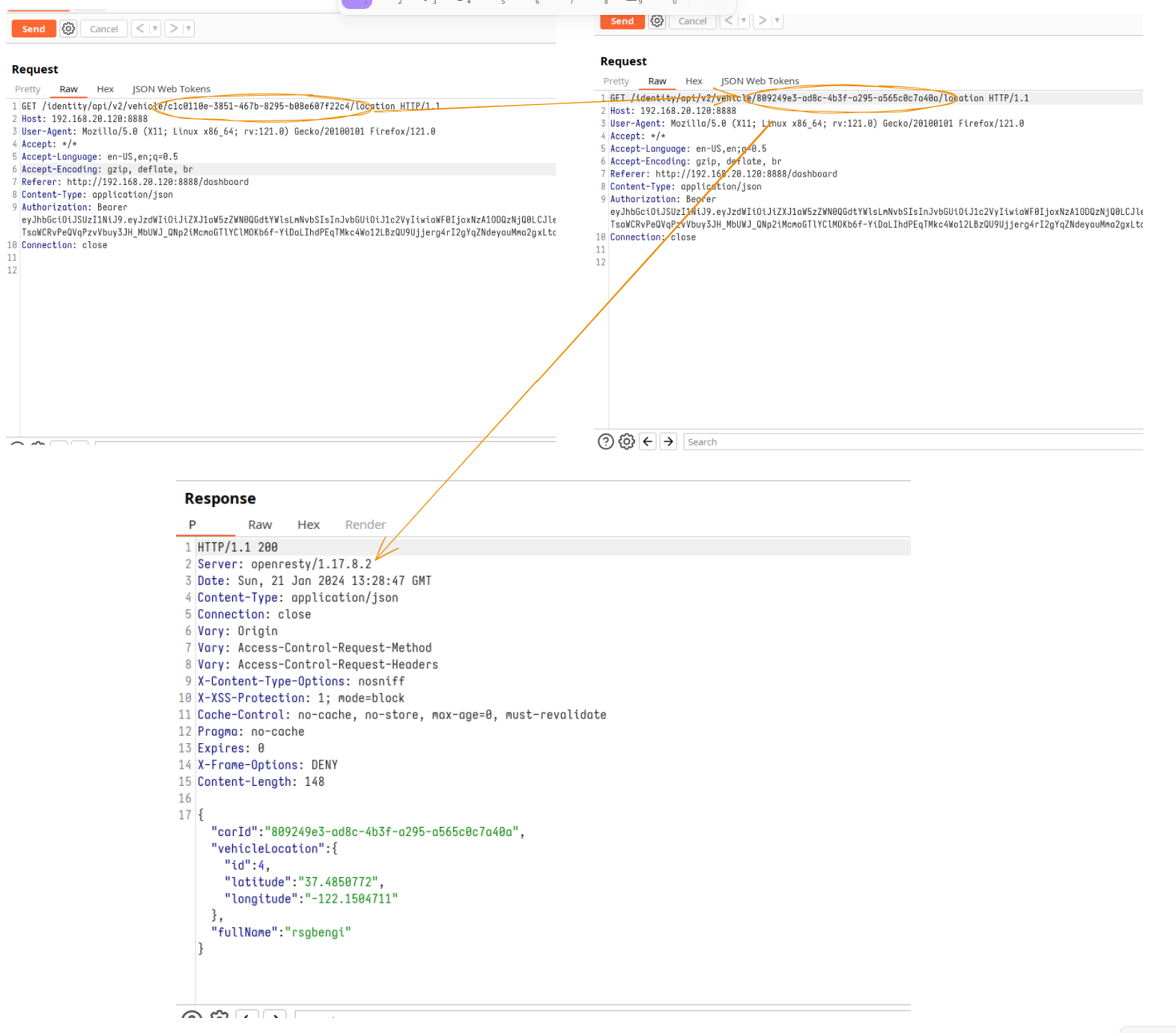Open request settings gear in left panel

[68, 29]
